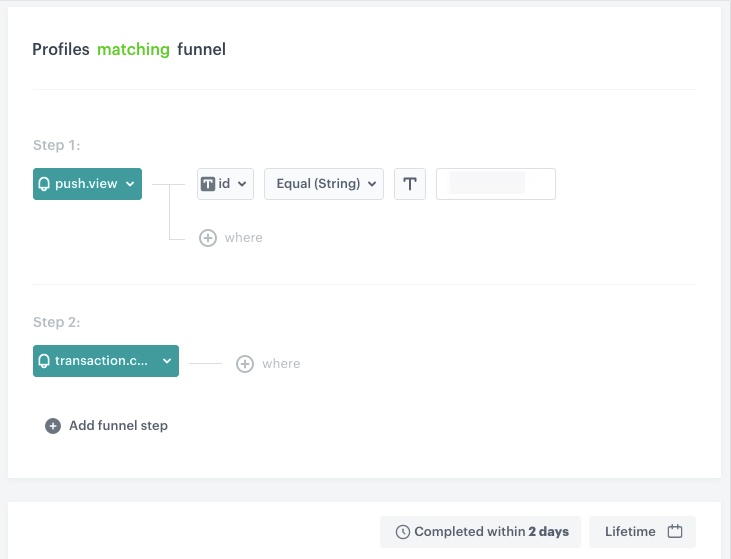Screen dimensions: 731x559
Task: Click the text-type icon beside id parameter
Action: point(208,184)
